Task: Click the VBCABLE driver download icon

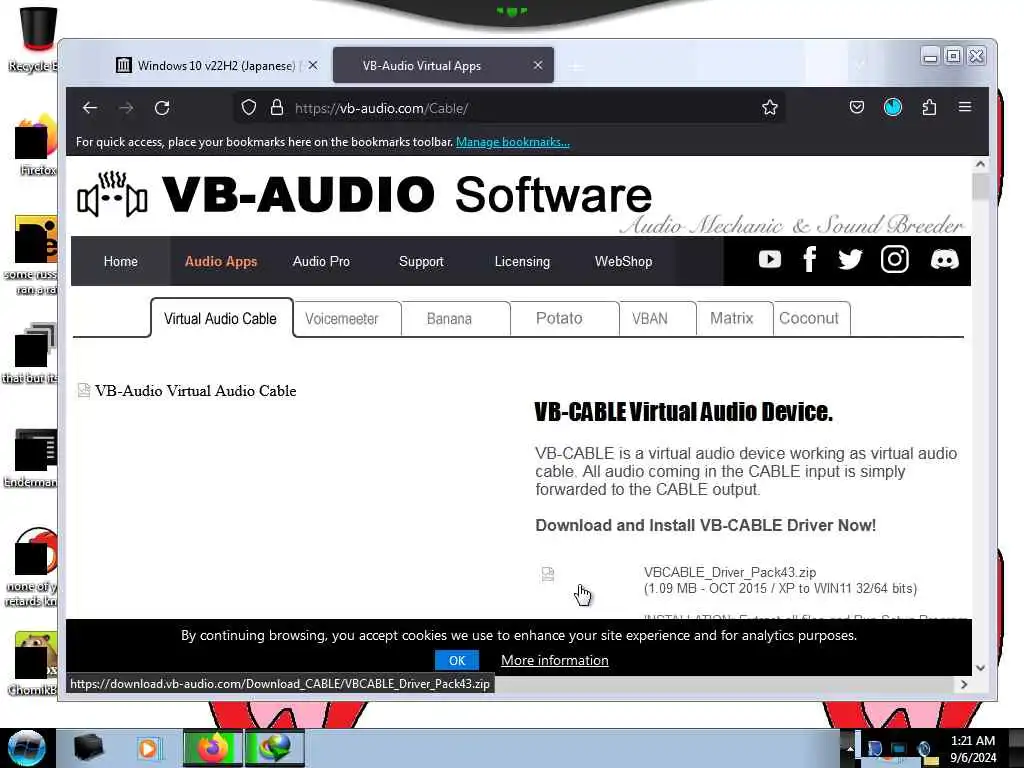Action: [548, 574]
